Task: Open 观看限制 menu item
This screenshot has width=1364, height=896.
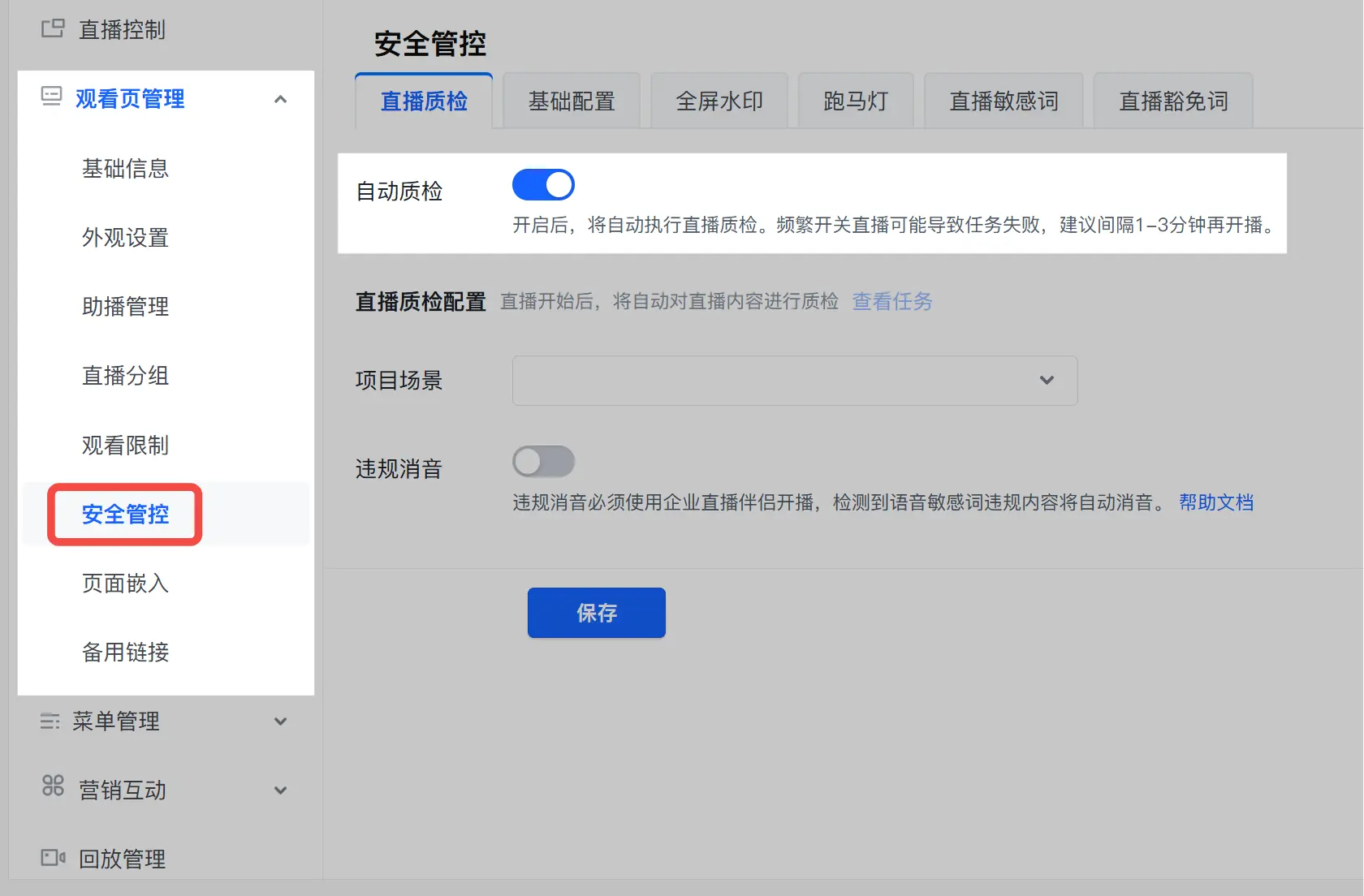Action: tap(125, 445)
